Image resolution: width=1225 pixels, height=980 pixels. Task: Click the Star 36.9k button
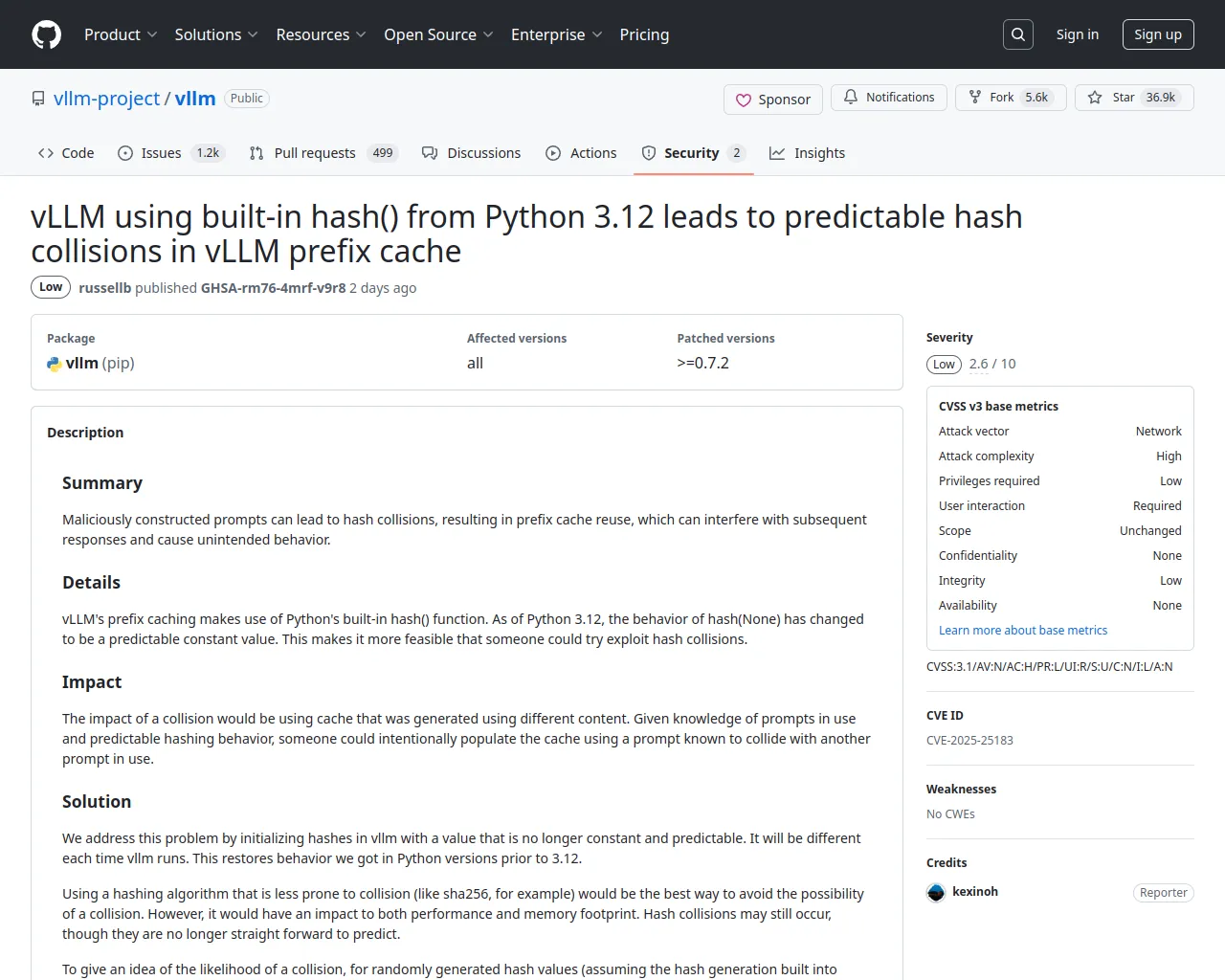point(1134,98)
